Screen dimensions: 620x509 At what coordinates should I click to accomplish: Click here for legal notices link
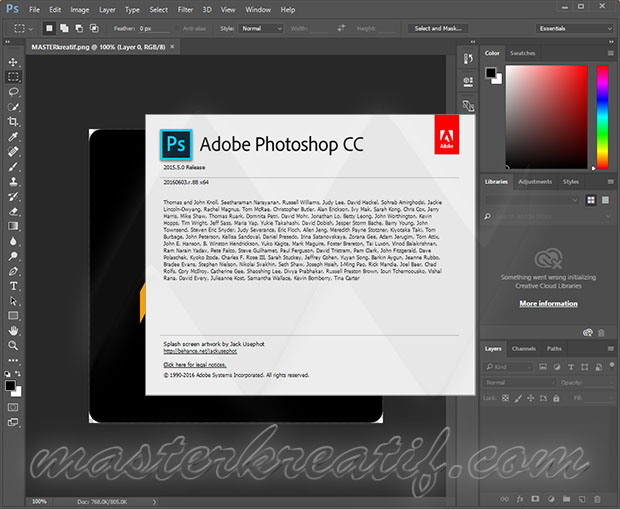coord(195,365)
